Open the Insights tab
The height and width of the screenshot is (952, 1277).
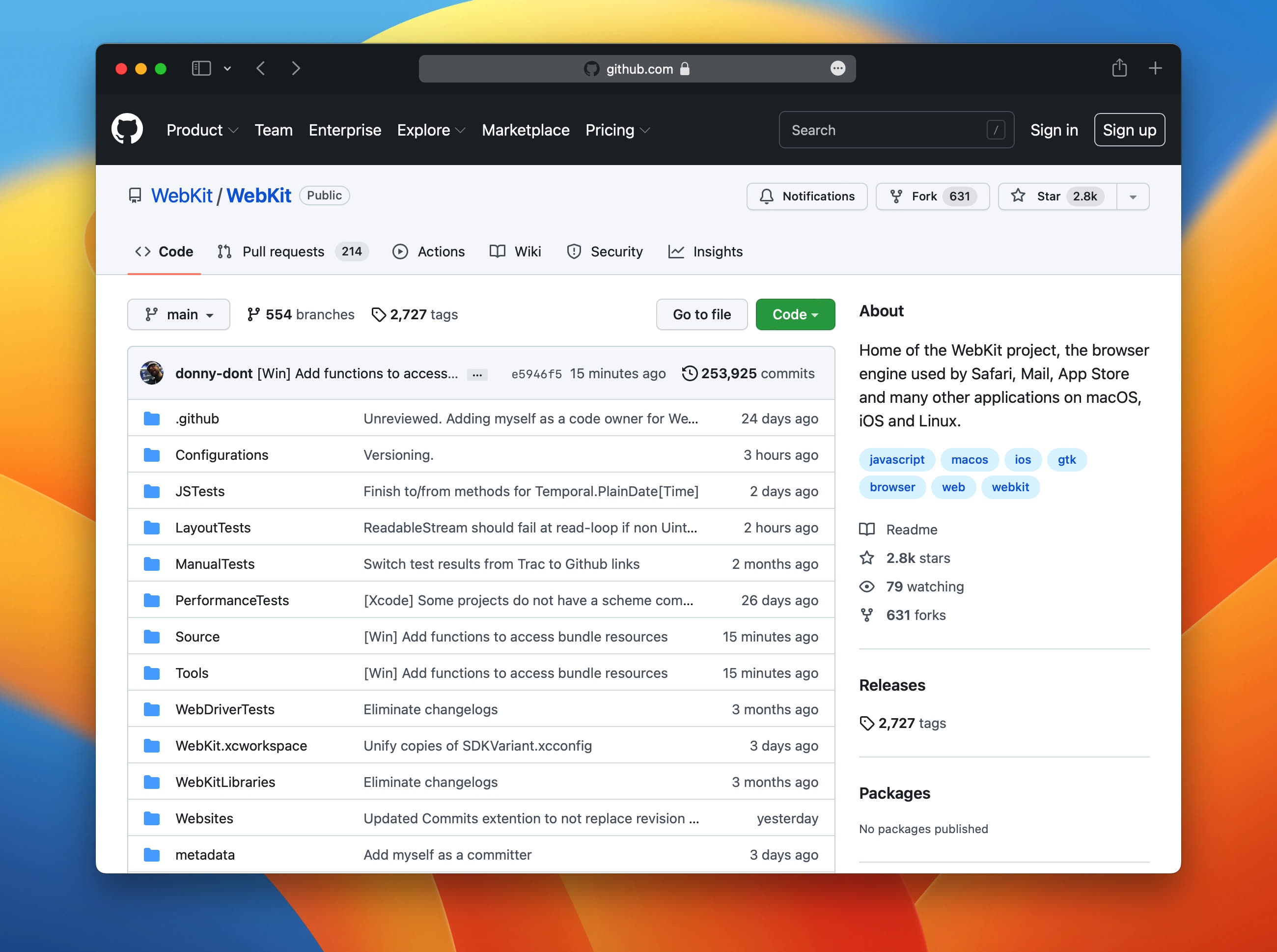click(x=717, y=252)
